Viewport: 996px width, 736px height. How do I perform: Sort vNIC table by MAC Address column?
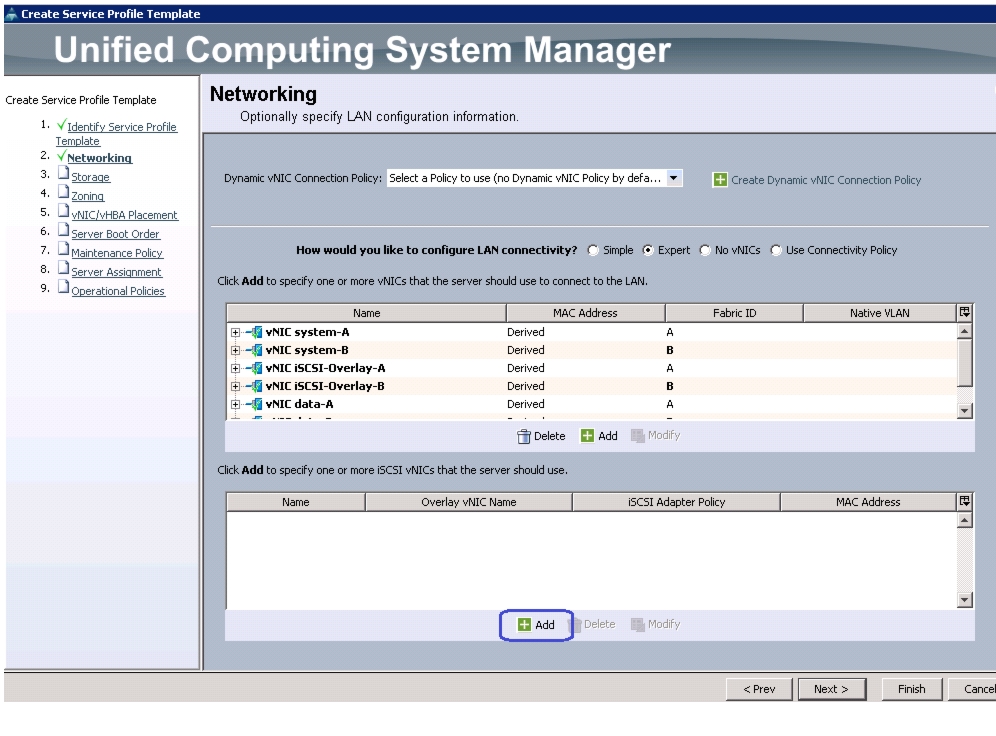[x=585, y=313]
